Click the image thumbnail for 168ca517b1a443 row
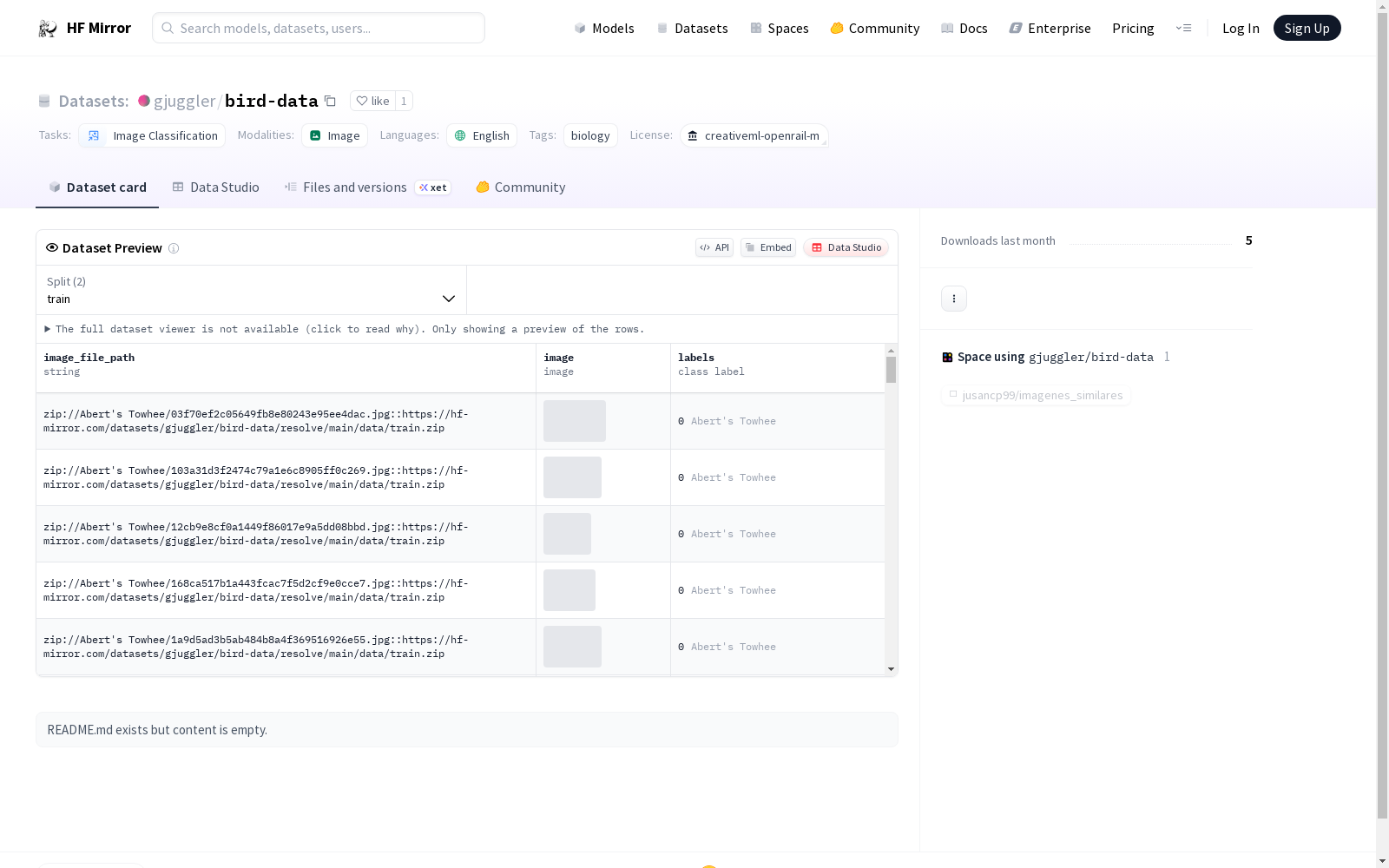This screenshot has width=1389, height=868. pyautogui.click(x=569, y=590)
